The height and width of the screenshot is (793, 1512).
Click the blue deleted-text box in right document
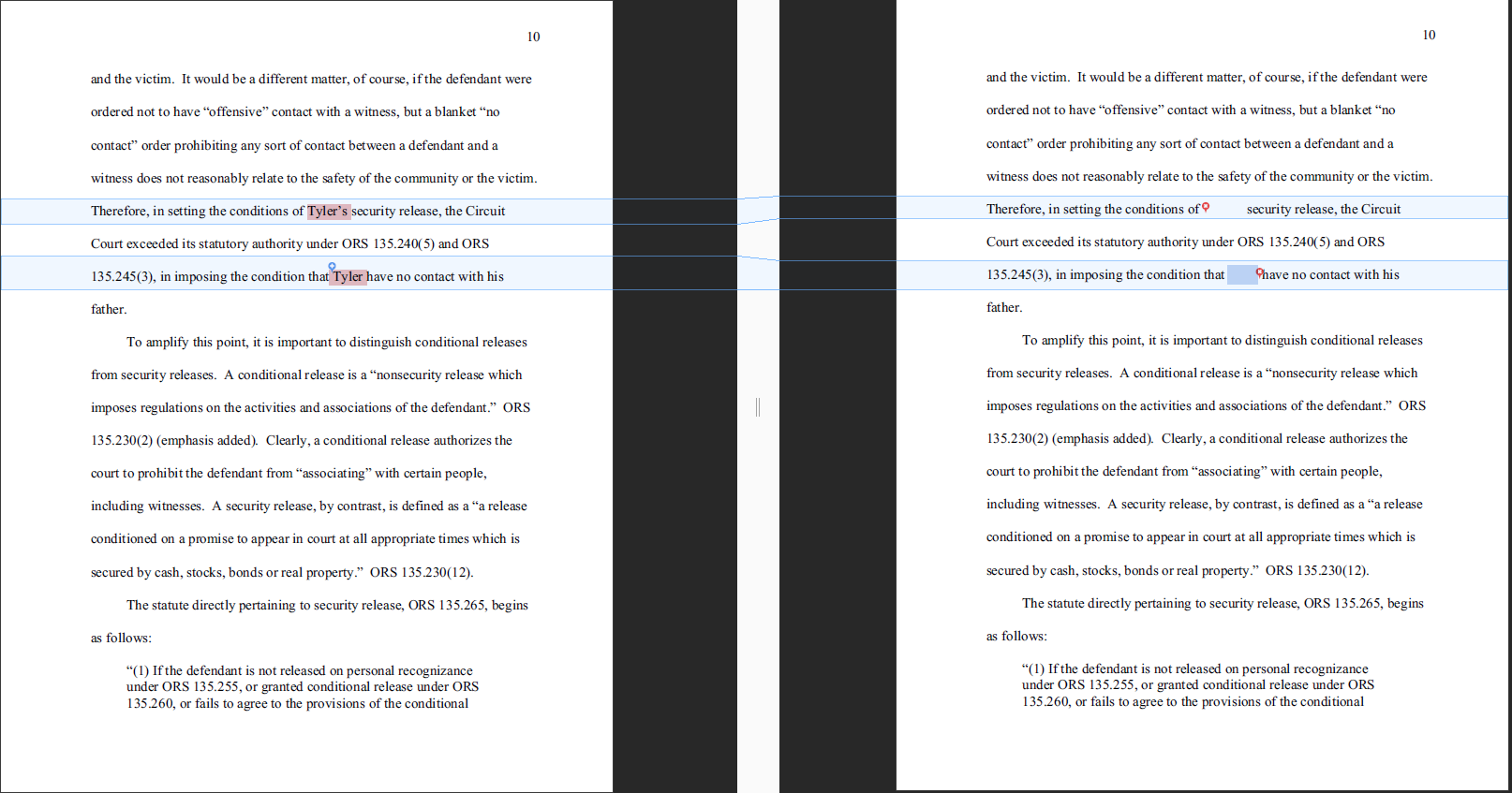(1241, 275)
